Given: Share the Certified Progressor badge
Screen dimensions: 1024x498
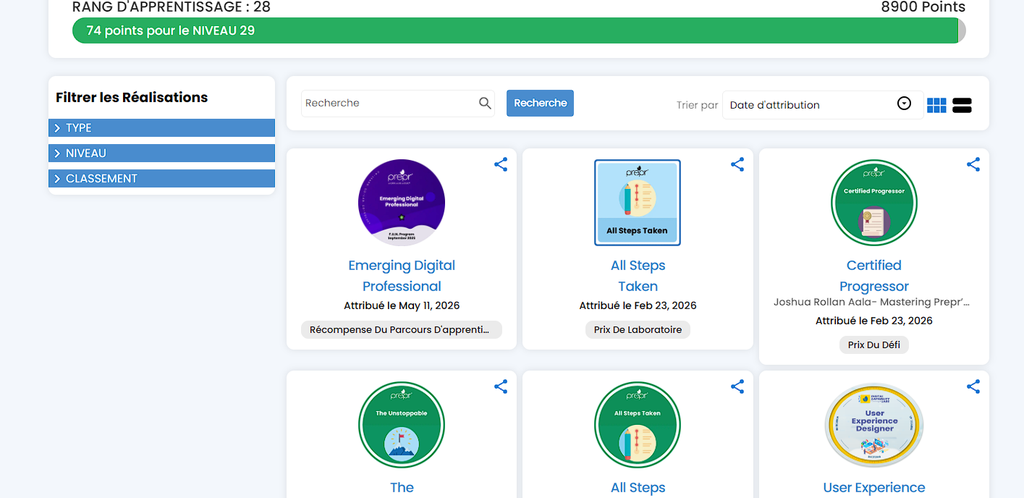Looking at the screenshot, I should pos(973,164).
